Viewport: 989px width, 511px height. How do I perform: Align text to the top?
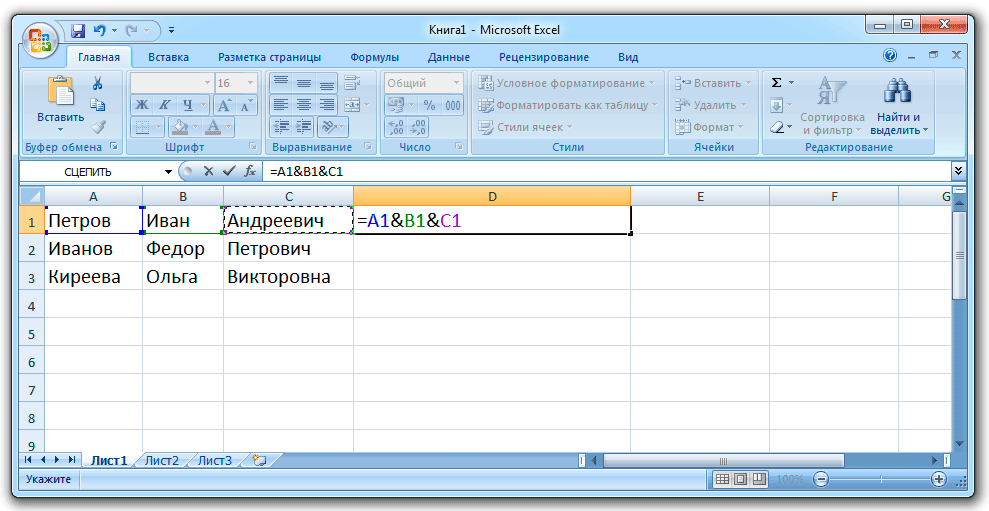pos(281,83)
